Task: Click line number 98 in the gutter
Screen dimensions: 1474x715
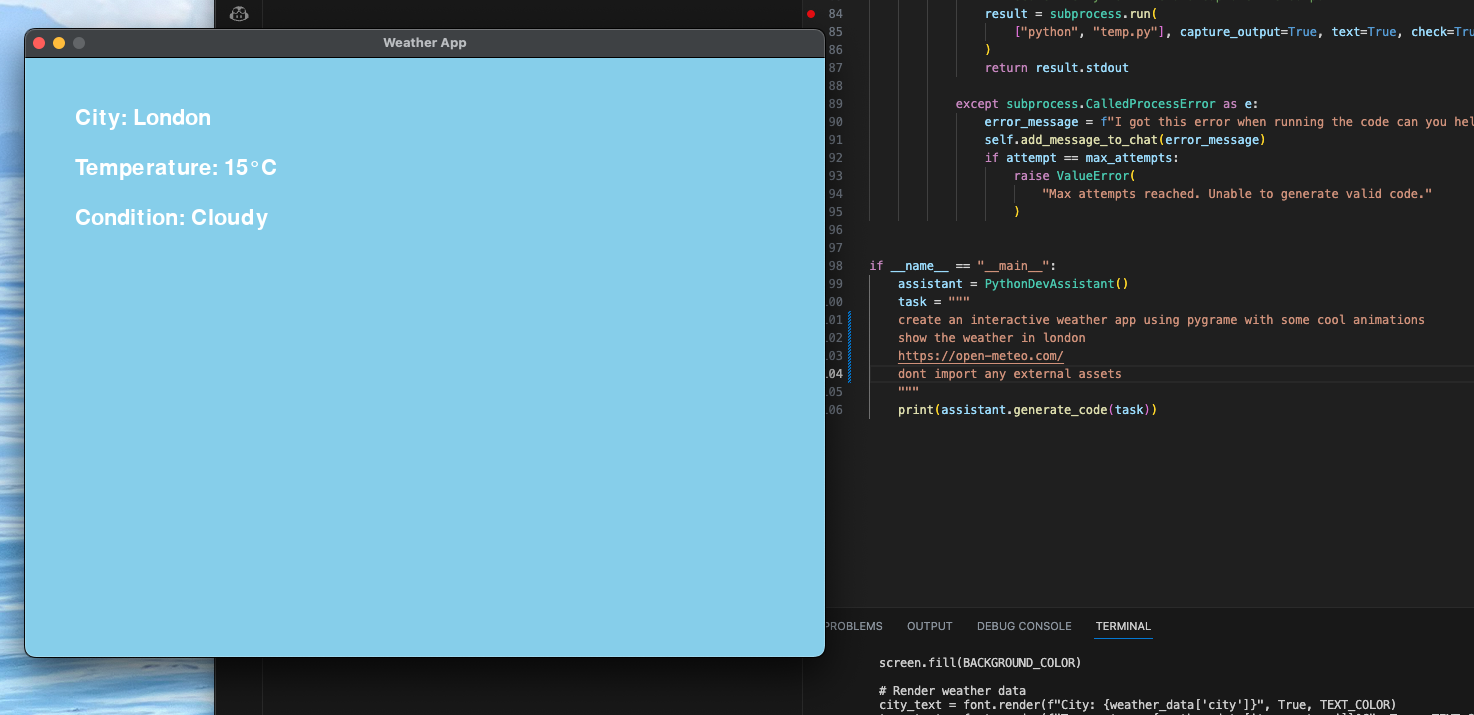Action: coord(835,266)
